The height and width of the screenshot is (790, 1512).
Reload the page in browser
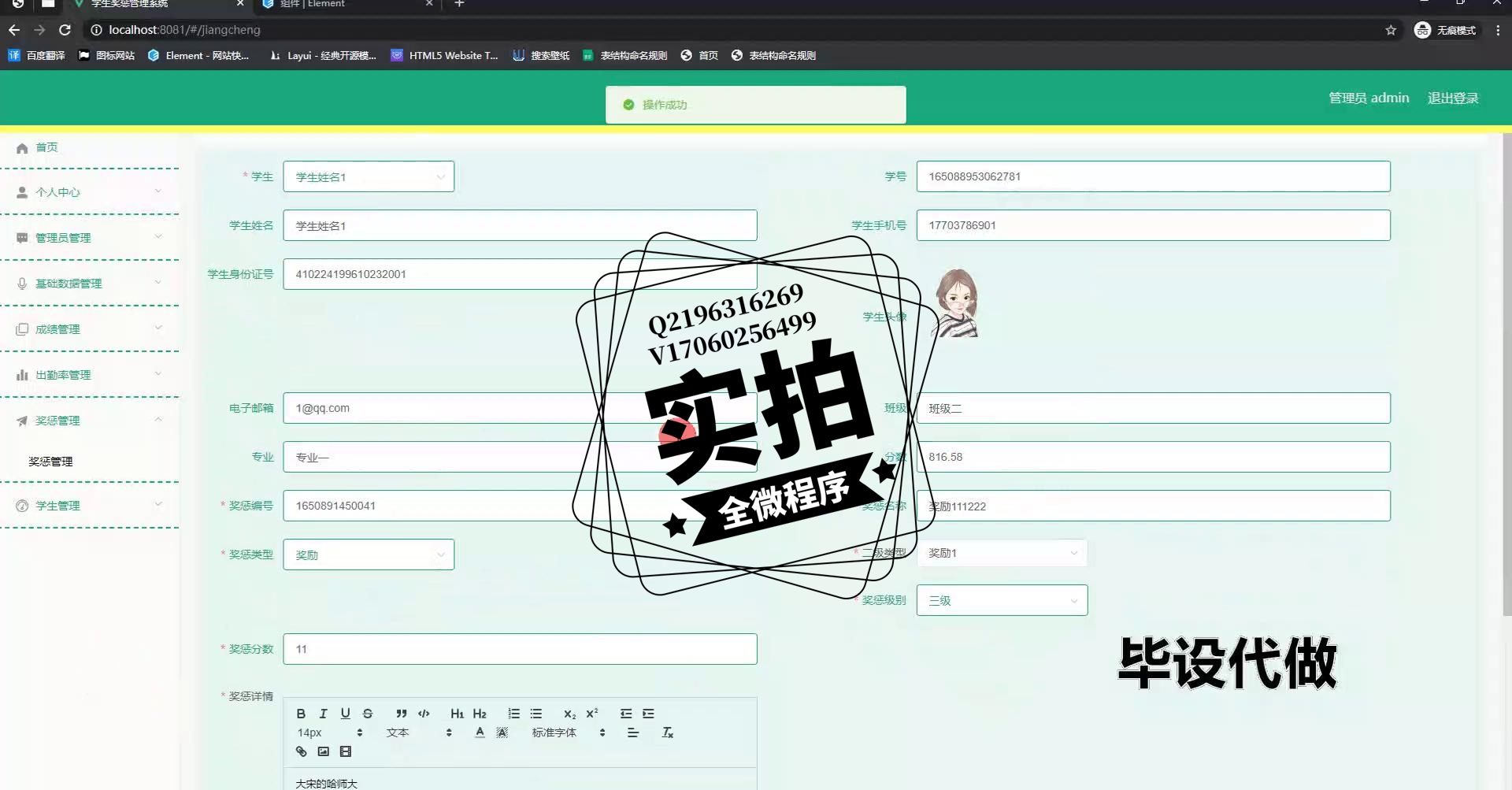(x=65, y=30)
